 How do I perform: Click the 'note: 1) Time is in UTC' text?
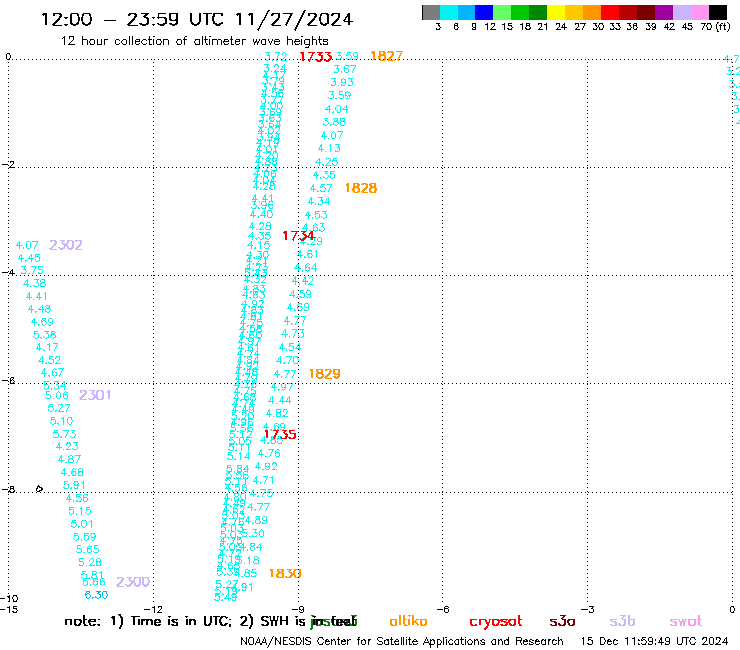[148, 621]
